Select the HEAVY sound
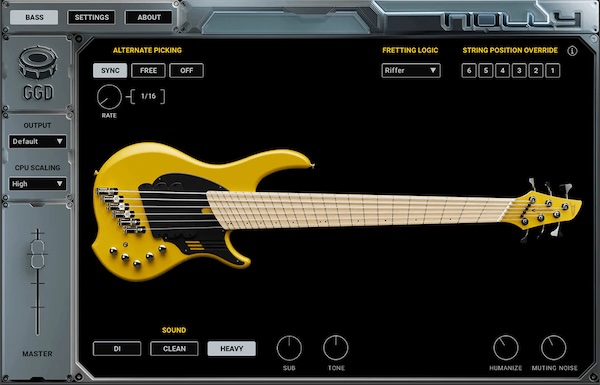 click(232, 349)
